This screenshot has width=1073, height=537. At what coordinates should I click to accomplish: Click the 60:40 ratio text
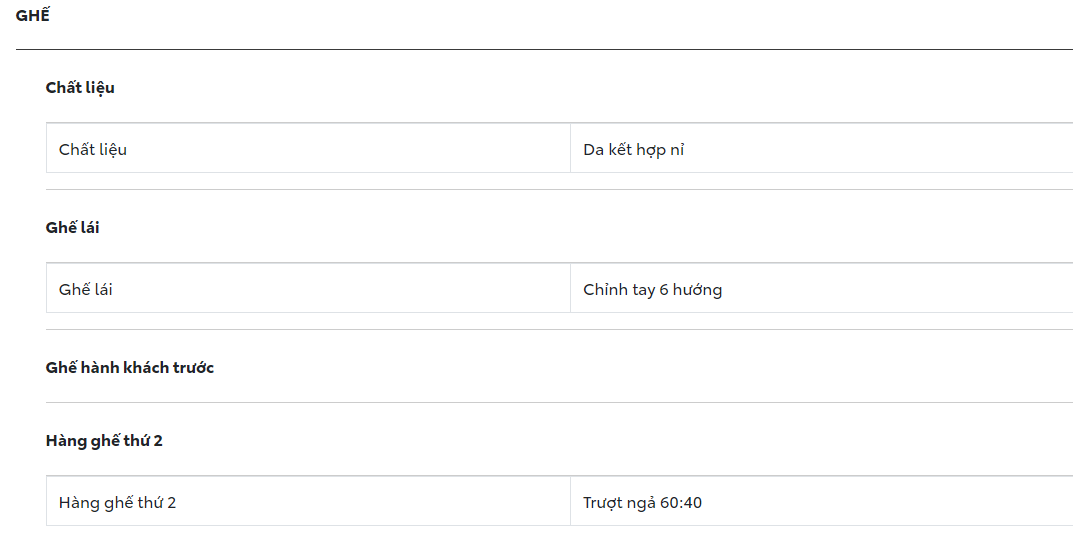pos(681,503)
